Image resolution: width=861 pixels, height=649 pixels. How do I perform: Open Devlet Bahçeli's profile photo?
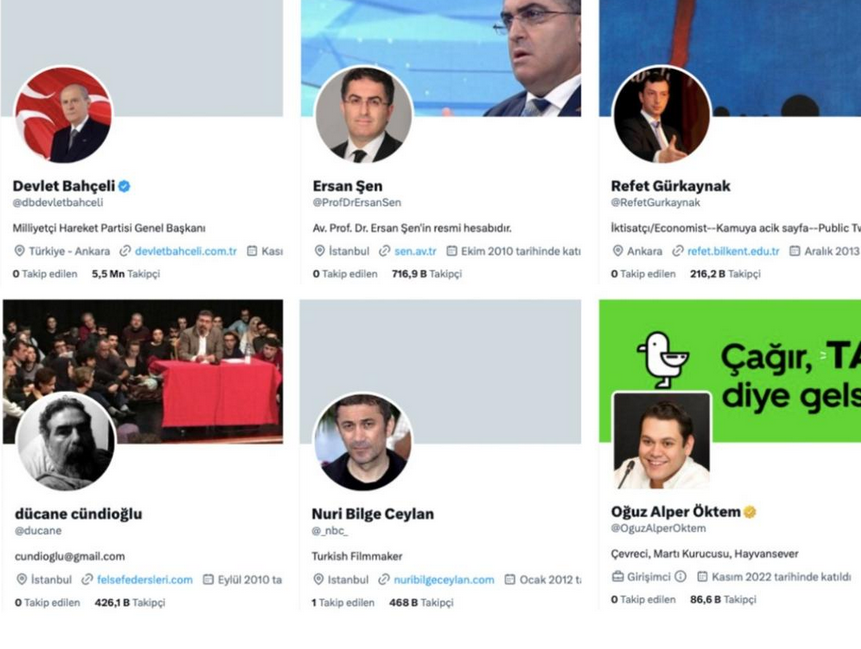point(63,115)
